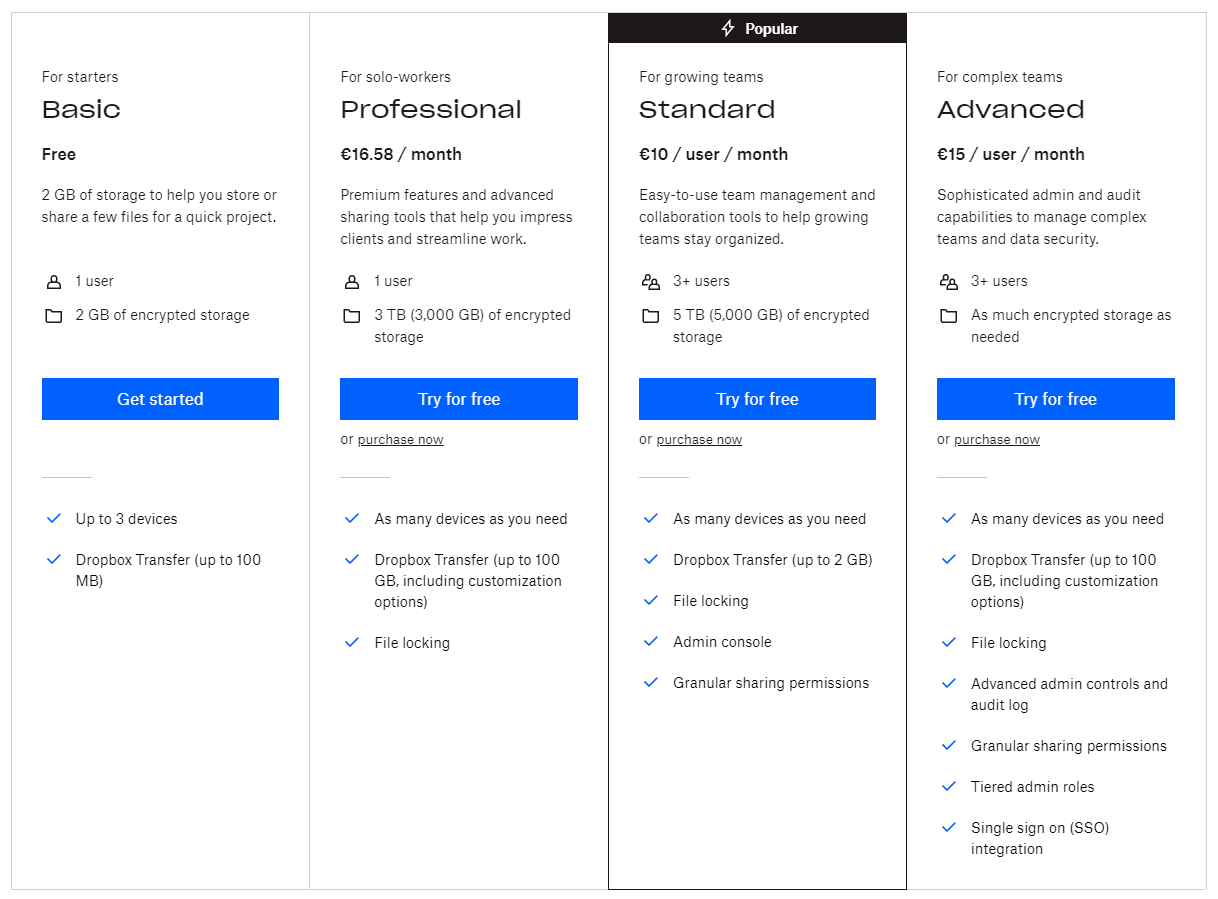Start the Professional plan free trial
Viewport: 1218px width, 899px height.
459,399
